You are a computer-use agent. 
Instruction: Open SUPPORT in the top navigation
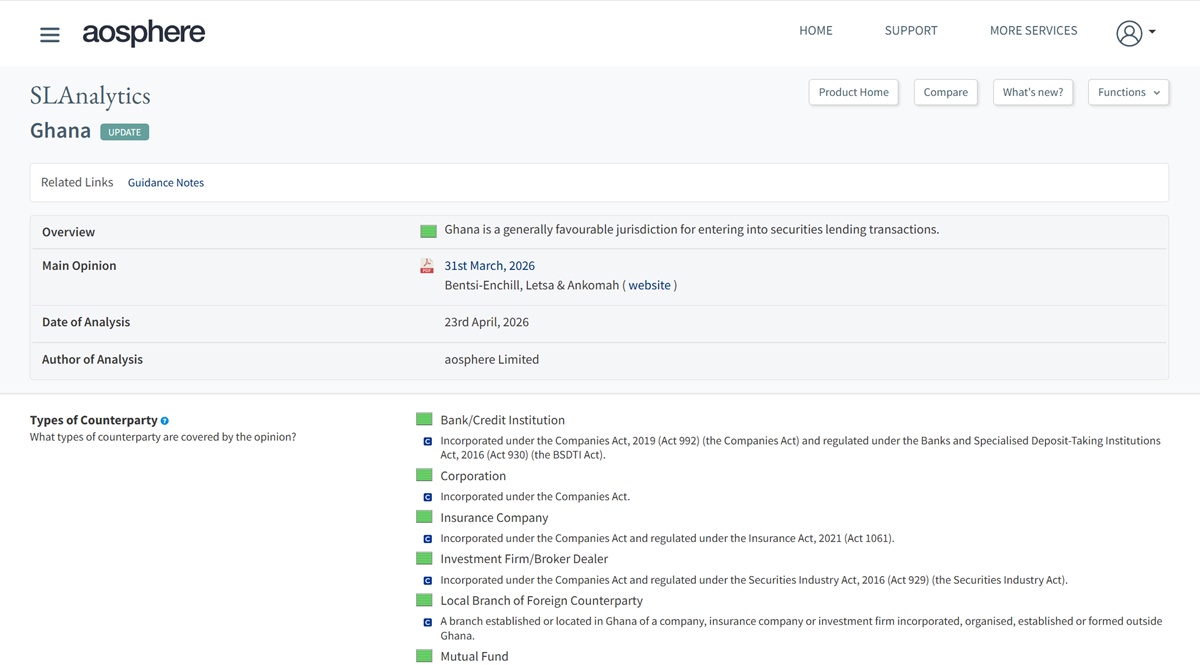[911, 31]
